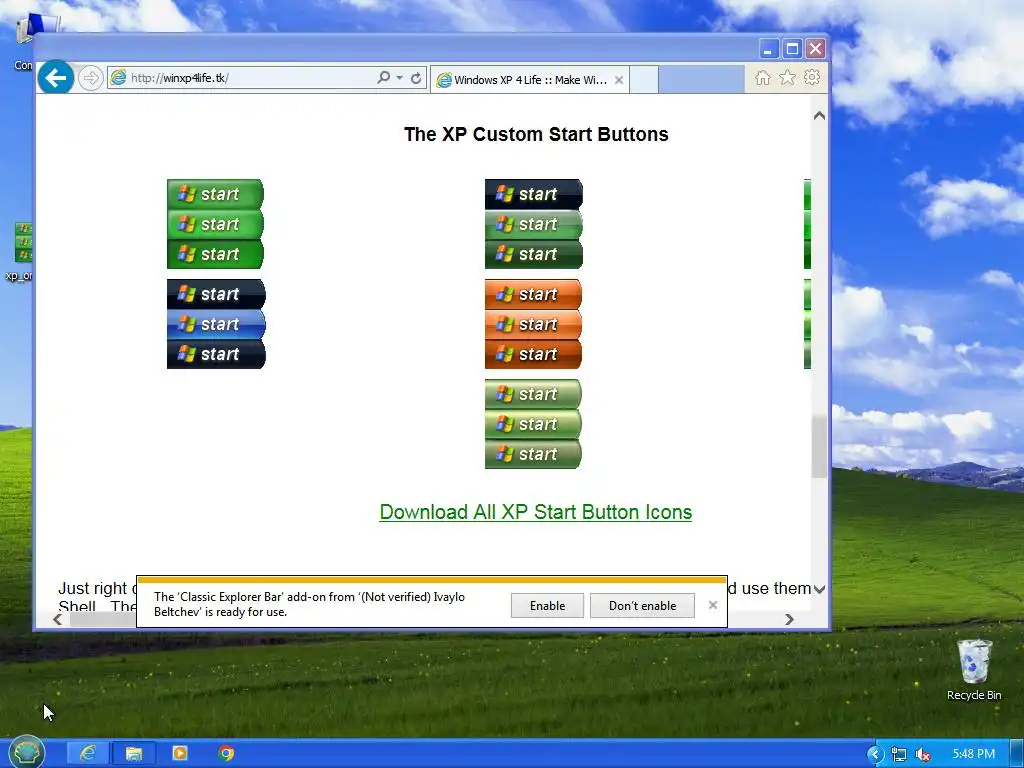This screenshot has width=1024, height=768.
Task: Go to browser home page icon
Action: (762, 78)
